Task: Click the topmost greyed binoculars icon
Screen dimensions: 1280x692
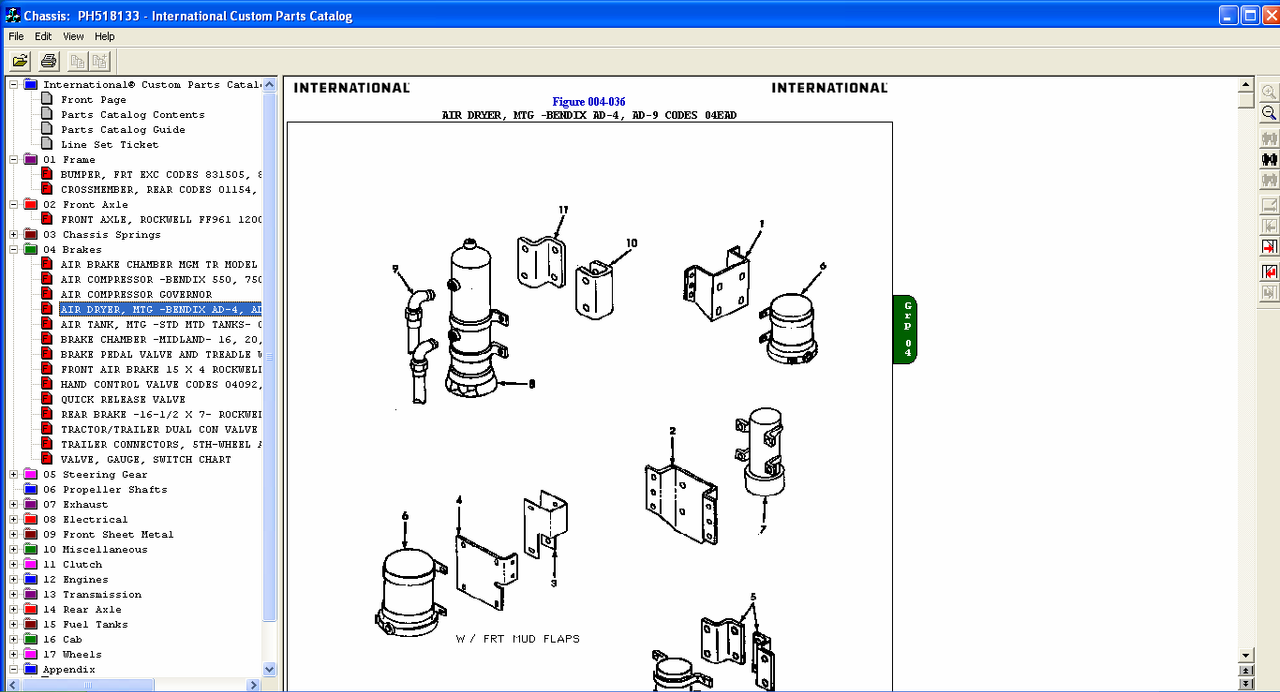Action: click(x=1269, y=138)
